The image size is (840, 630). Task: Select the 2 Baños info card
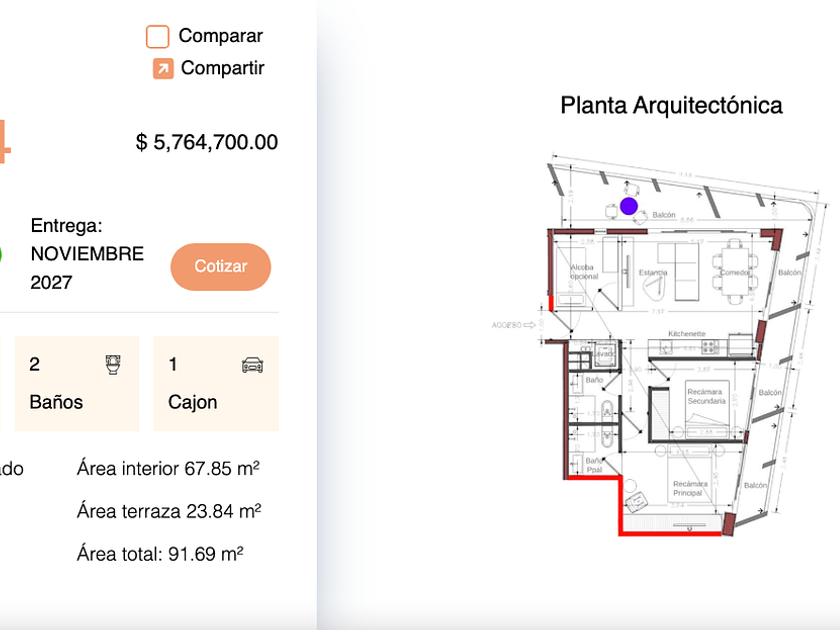tap(77, 384)
